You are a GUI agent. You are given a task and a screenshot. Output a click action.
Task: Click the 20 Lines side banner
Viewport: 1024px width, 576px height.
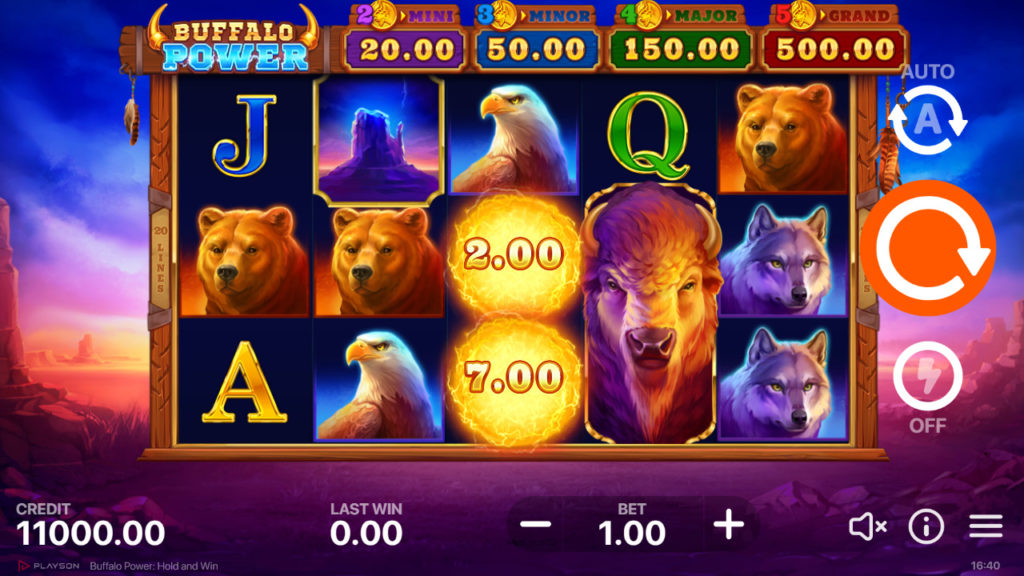coord(161,259)
